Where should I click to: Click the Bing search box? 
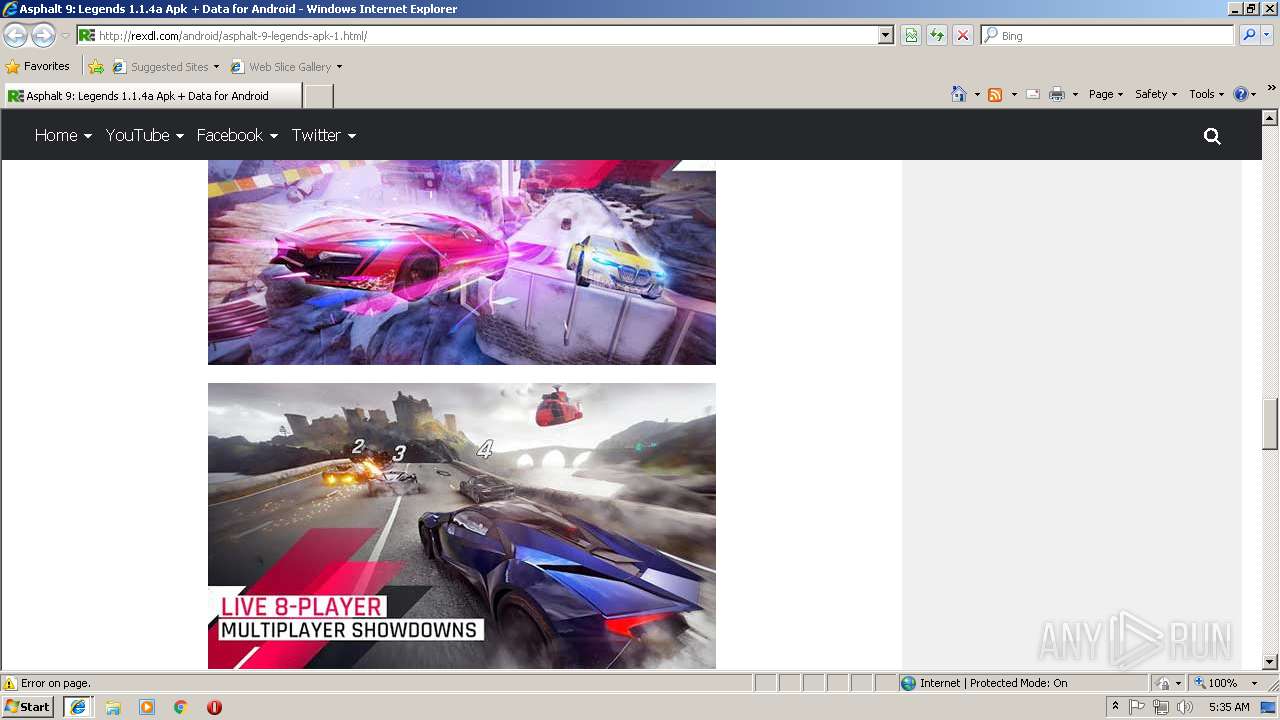(1107, 35)
